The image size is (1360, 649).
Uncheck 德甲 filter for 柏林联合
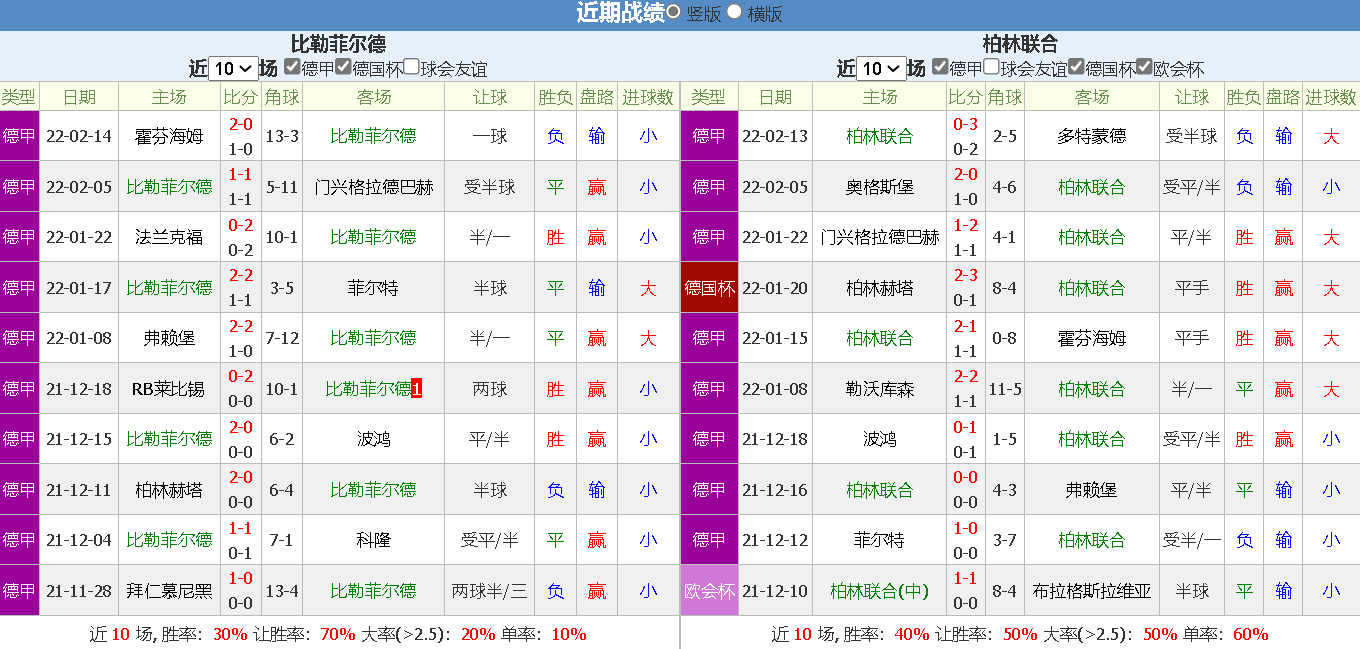pos(940,67)
